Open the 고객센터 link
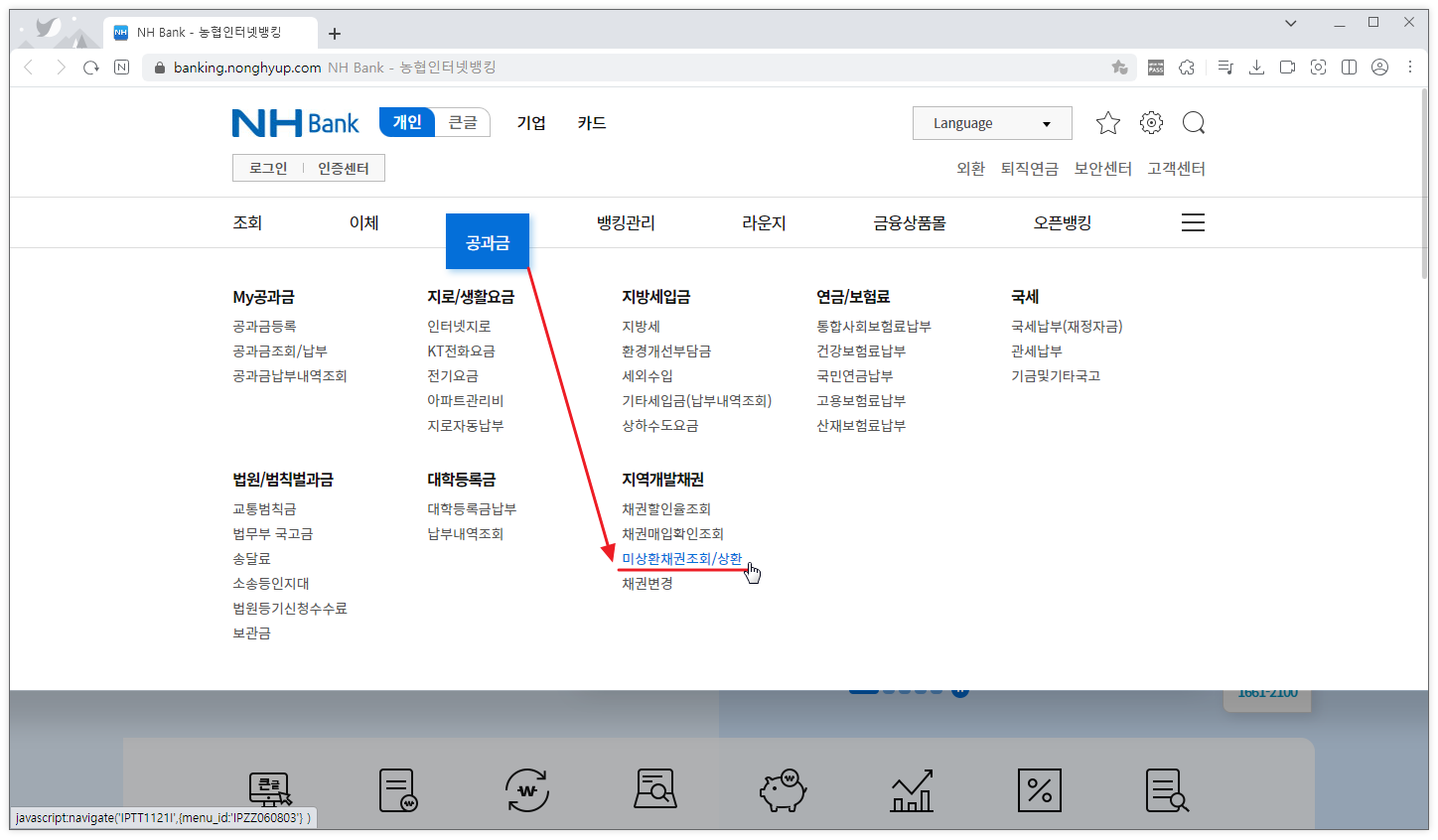Viewport: 1438px width, 840px height. click(x=1177, y=169)
